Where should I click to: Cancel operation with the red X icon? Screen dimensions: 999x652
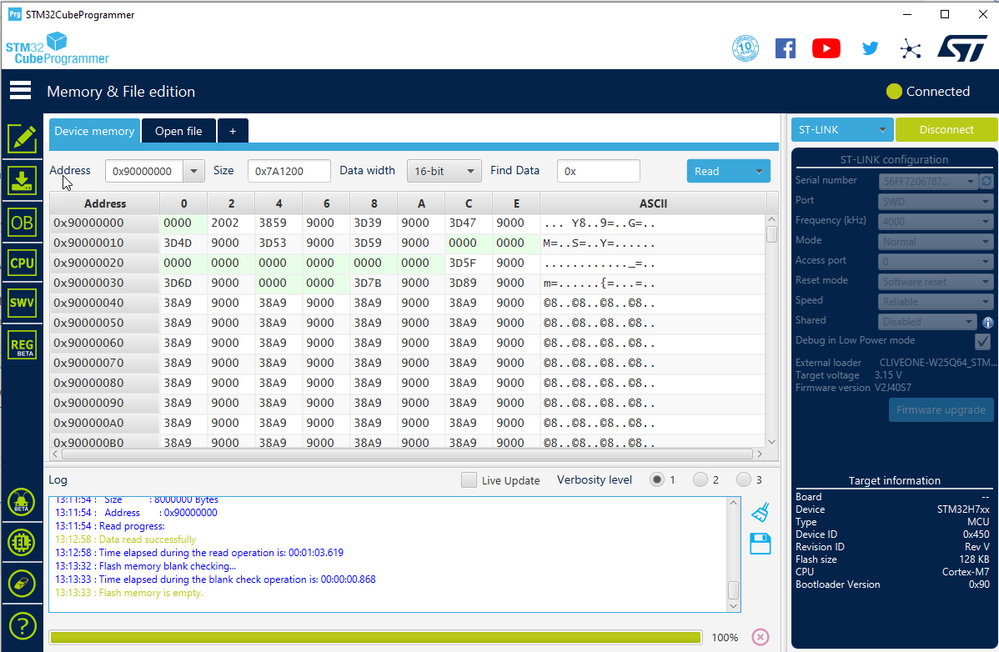click(760, 637)
